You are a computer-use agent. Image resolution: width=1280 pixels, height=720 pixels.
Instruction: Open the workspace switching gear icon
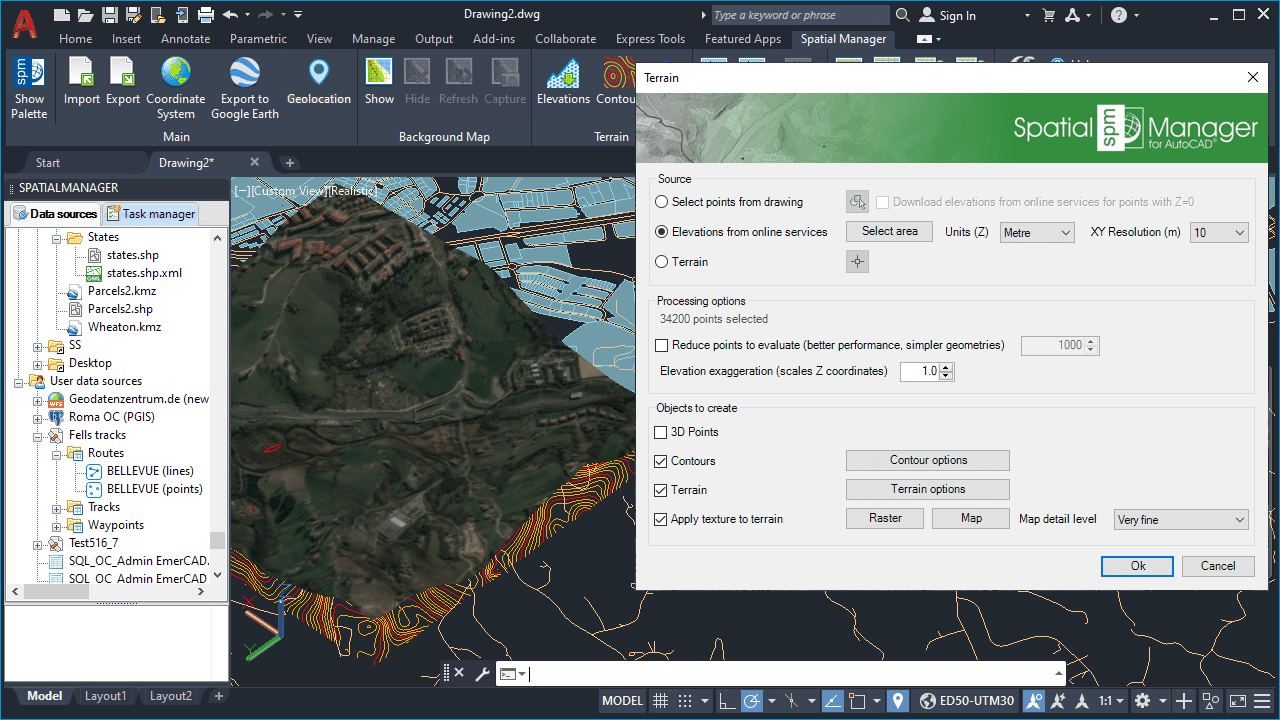click(1142, 701)
